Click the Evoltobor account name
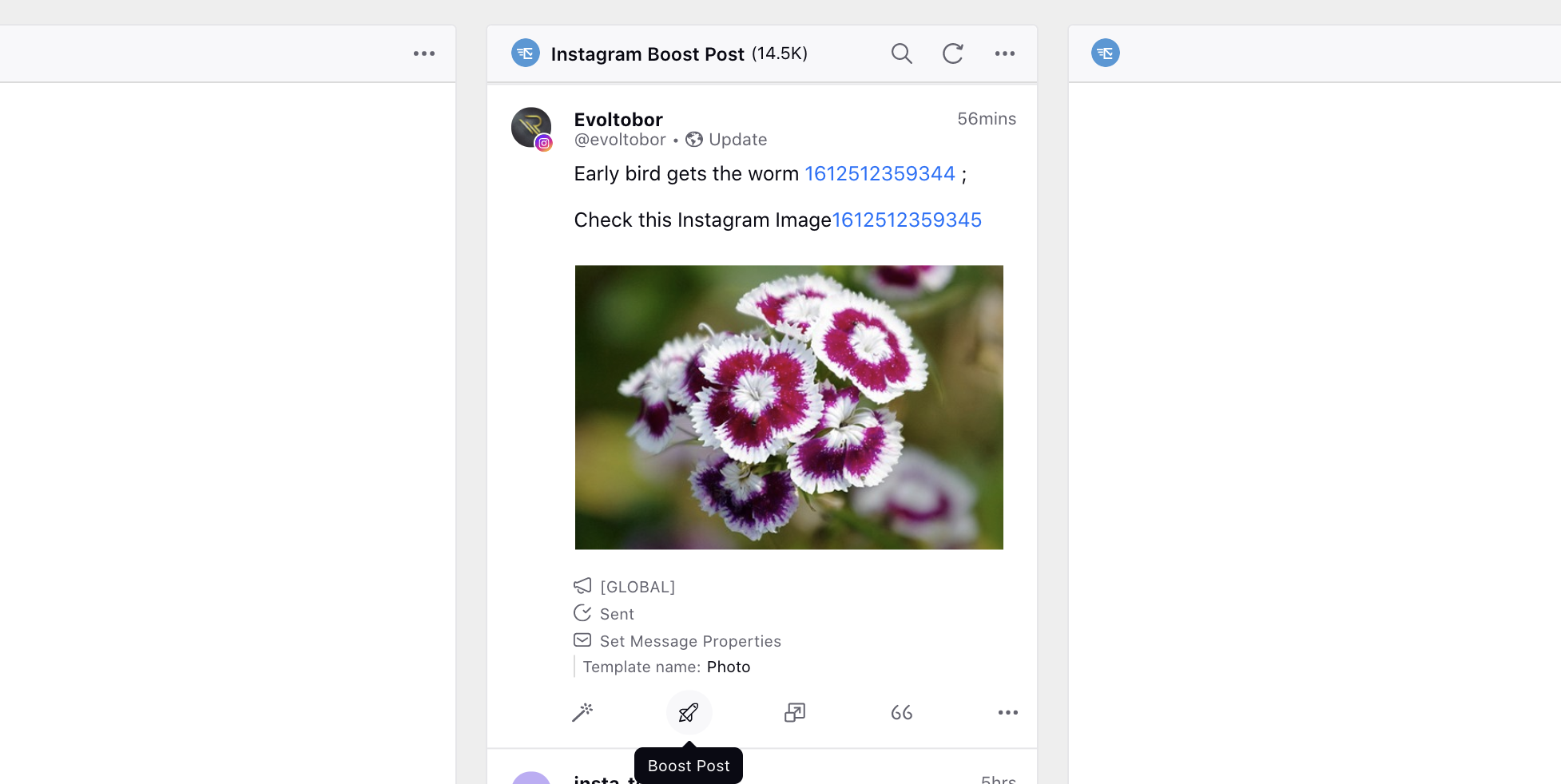 pos(618,120)
